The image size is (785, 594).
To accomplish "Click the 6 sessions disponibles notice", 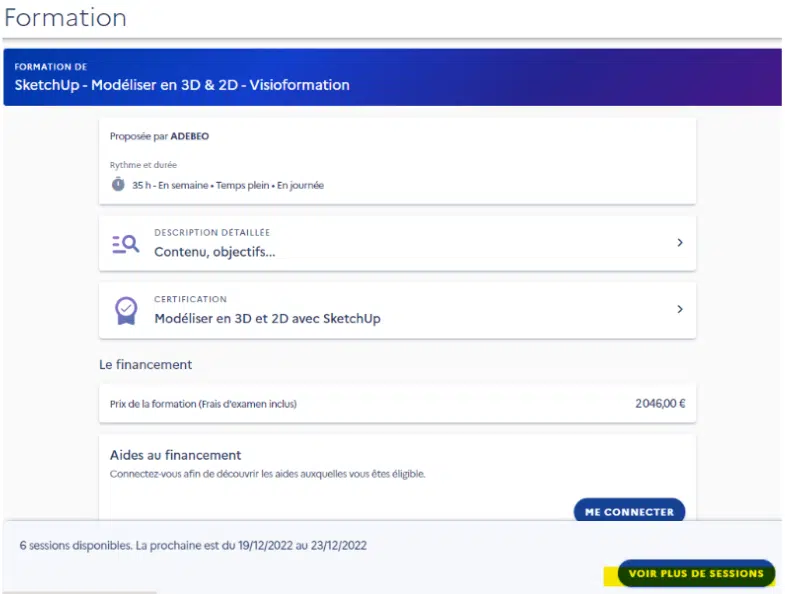I will coord(193,545).
